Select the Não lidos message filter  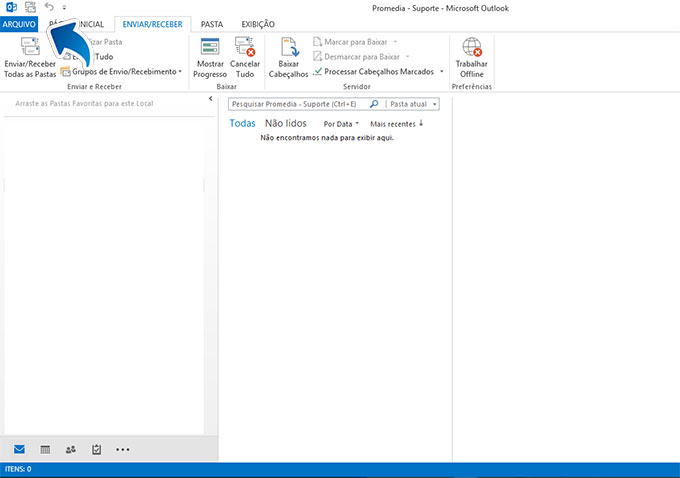[x=286, y=124]
